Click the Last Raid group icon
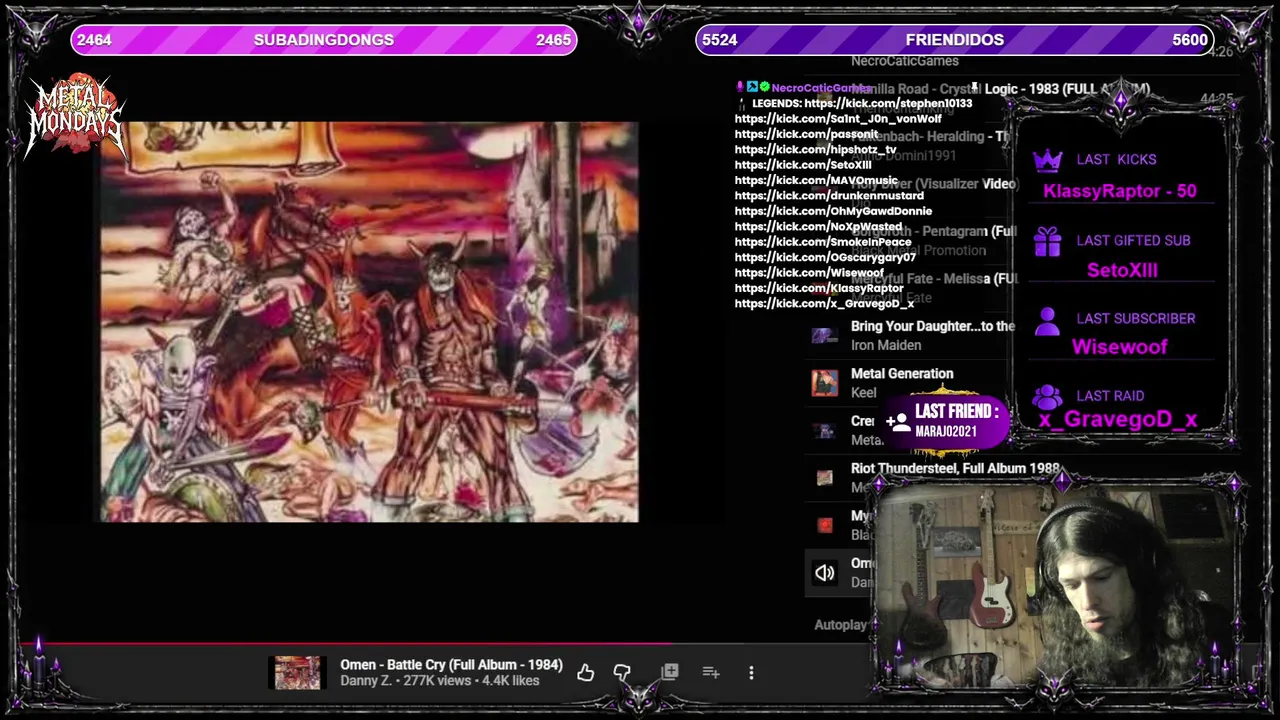This screenshot has width=1280, height=720. pos(1047,397)
